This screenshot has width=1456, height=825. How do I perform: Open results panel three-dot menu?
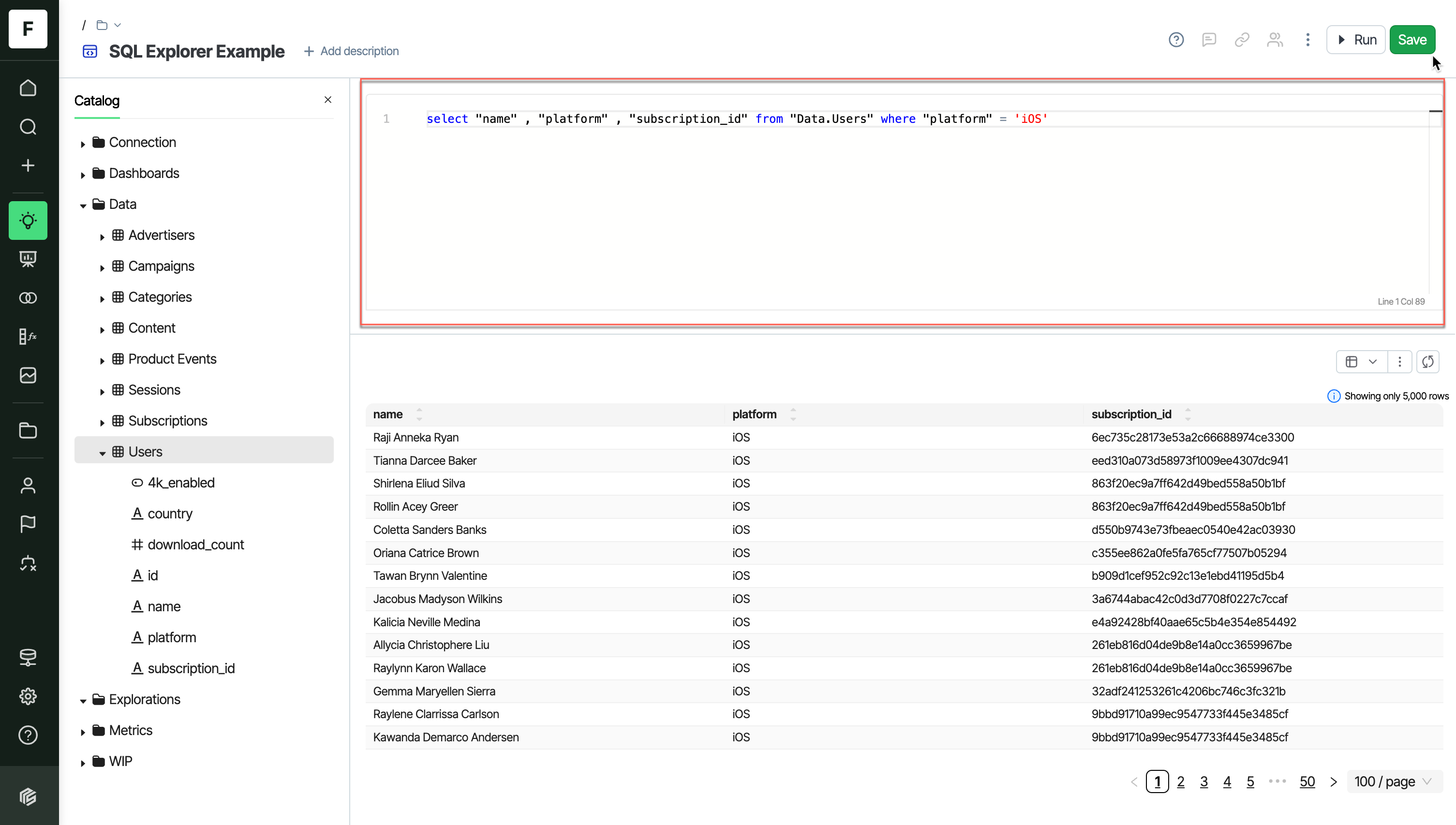(1399, 362)
